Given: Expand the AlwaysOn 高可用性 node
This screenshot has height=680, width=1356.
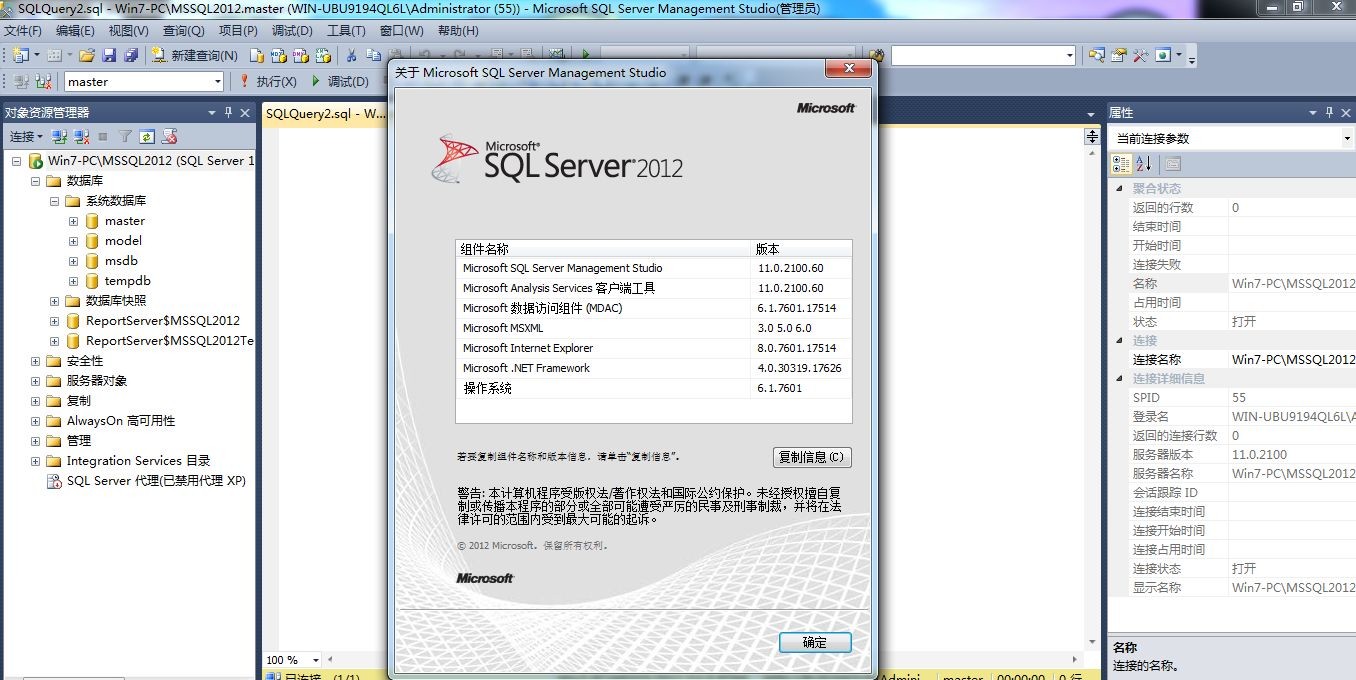Looking at the screenshot, I should 36,421.
